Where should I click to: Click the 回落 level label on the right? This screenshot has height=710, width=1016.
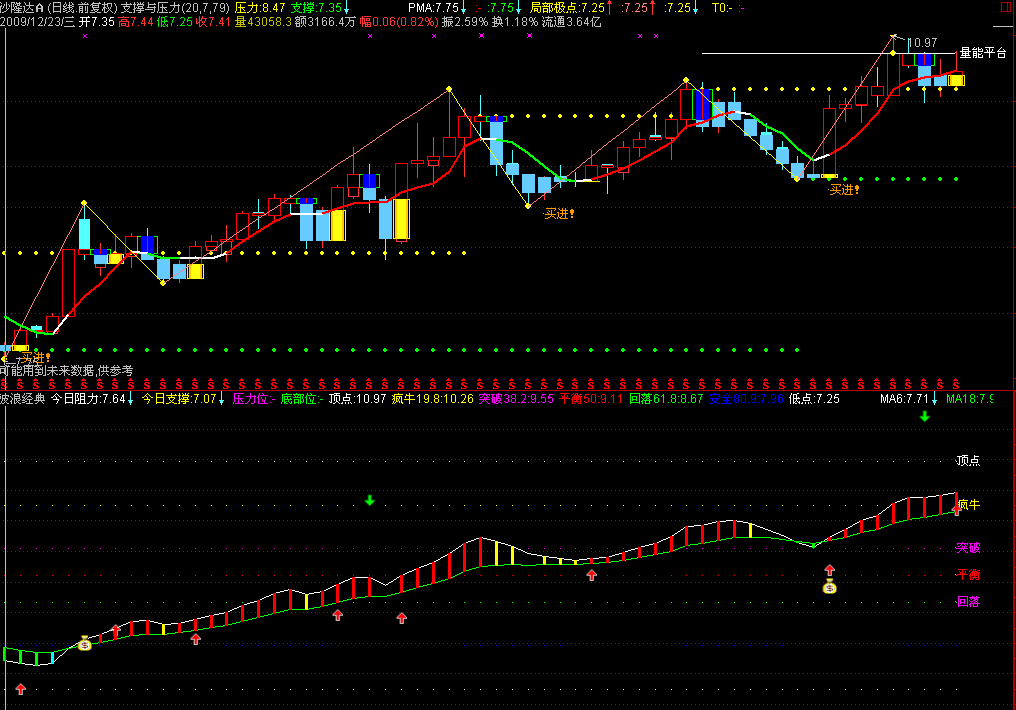click(x=968, y=602)
